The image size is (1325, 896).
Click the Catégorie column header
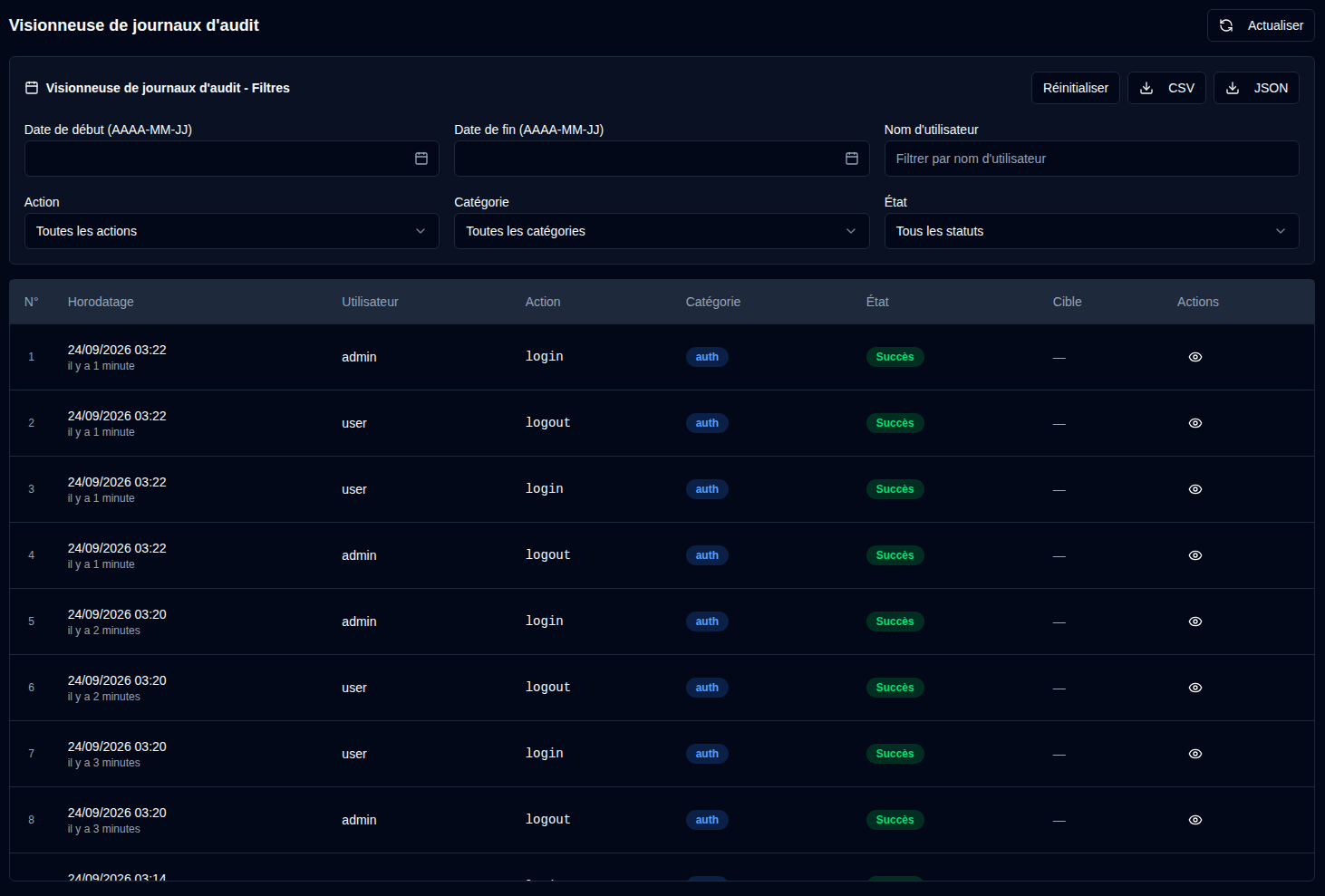713,302
